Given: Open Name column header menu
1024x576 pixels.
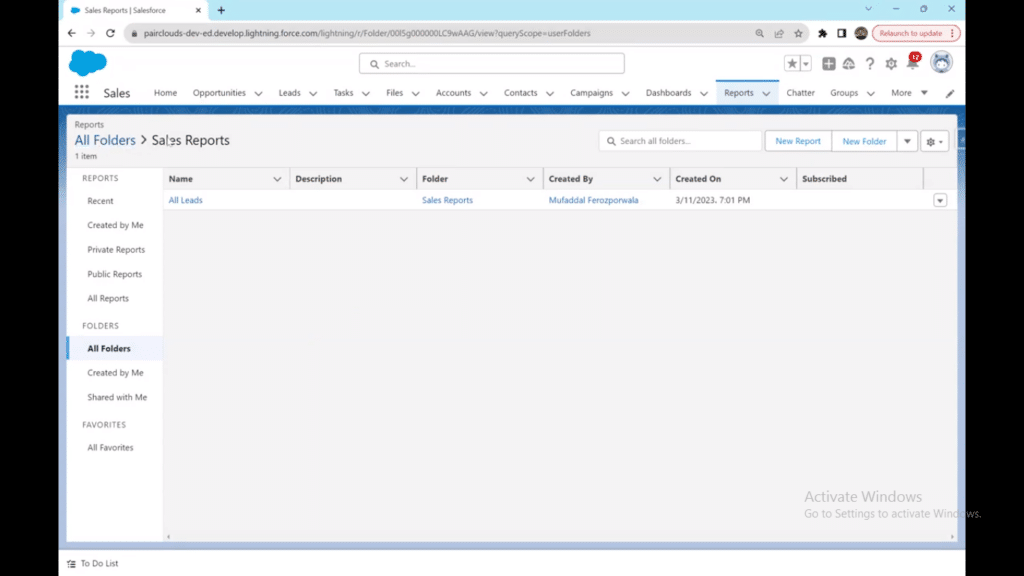Looking at the screenshot, I should pos(277,179).
